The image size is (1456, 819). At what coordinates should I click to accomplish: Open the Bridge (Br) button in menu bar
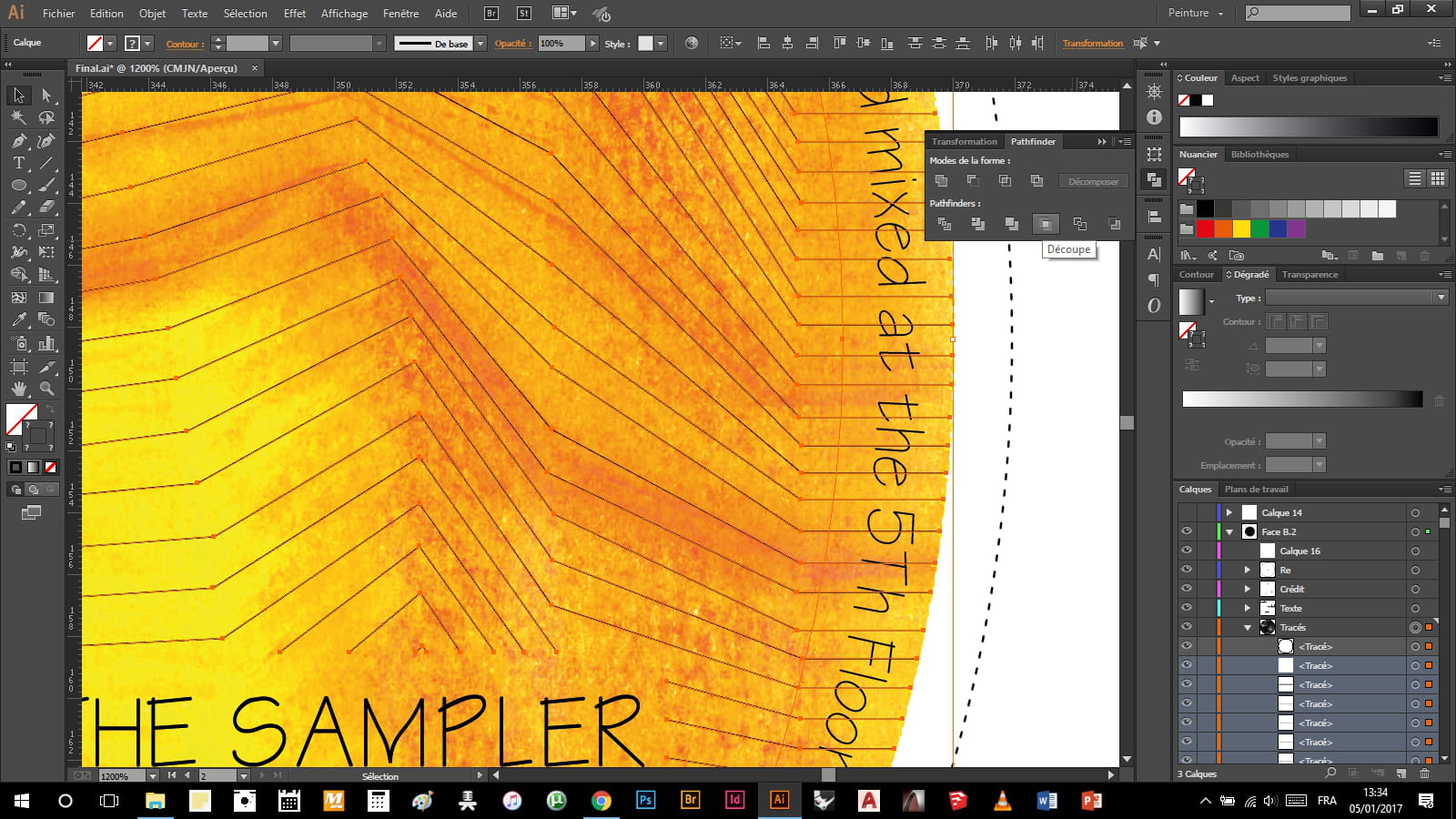point(491,13)
